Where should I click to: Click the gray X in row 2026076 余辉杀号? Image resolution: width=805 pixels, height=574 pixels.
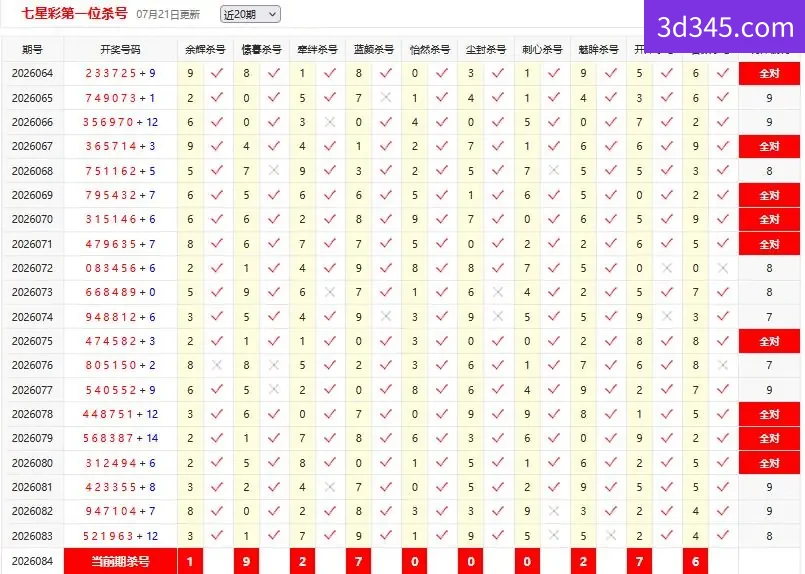[217, 365]
